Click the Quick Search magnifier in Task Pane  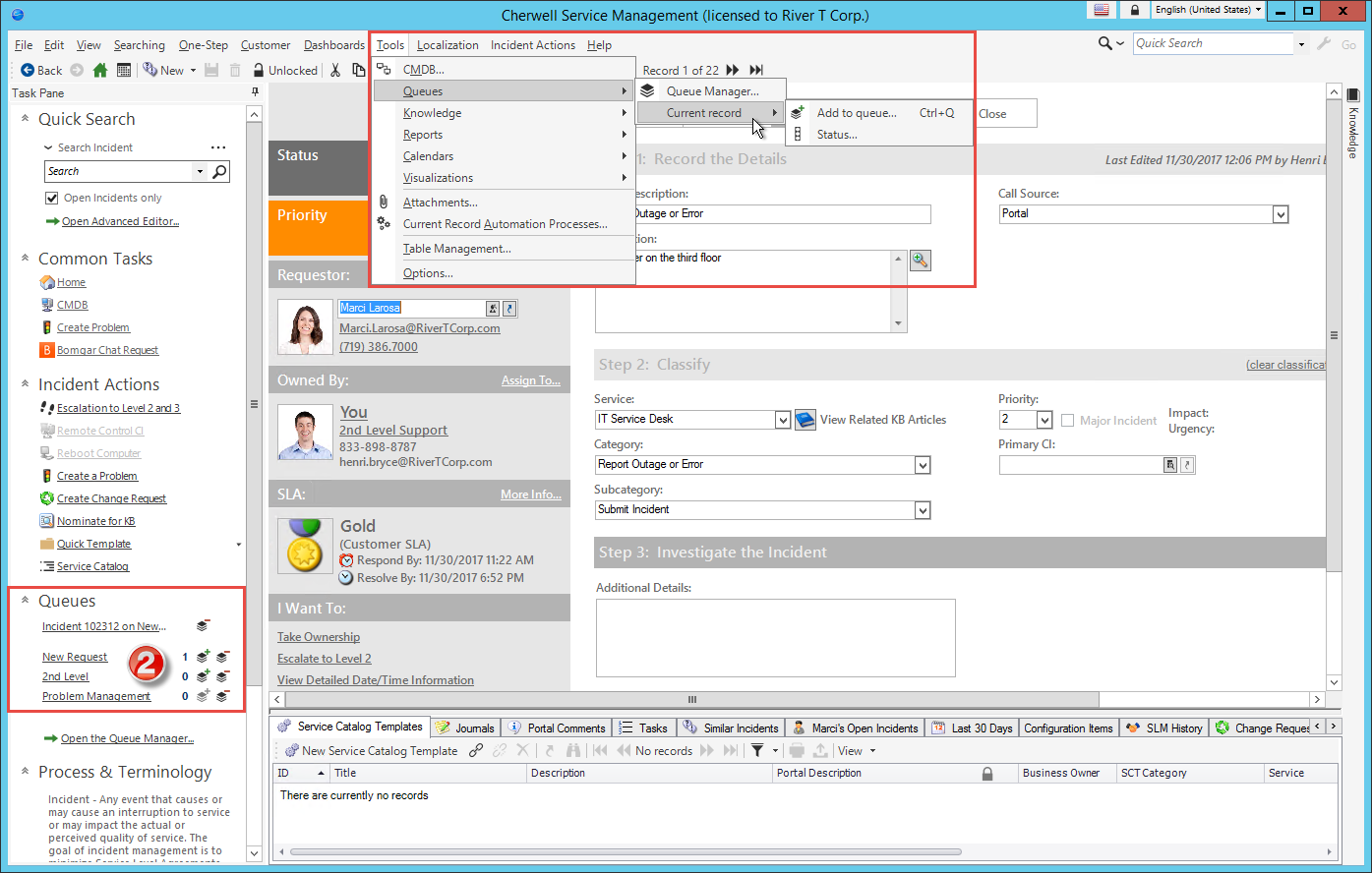click(219, 171)
